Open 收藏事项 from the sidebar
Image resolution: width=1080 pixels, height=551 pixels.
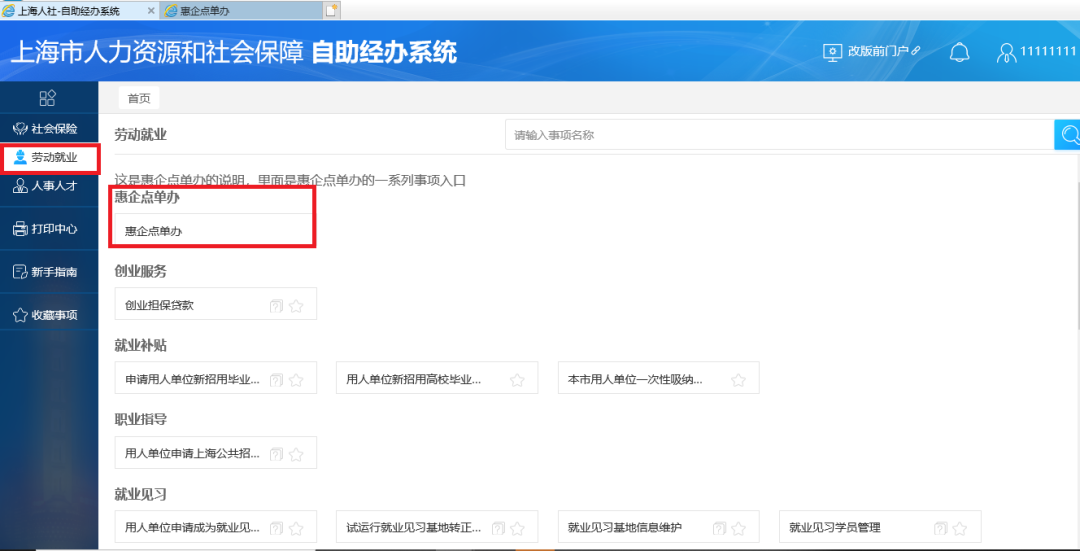tap(49, 315)
